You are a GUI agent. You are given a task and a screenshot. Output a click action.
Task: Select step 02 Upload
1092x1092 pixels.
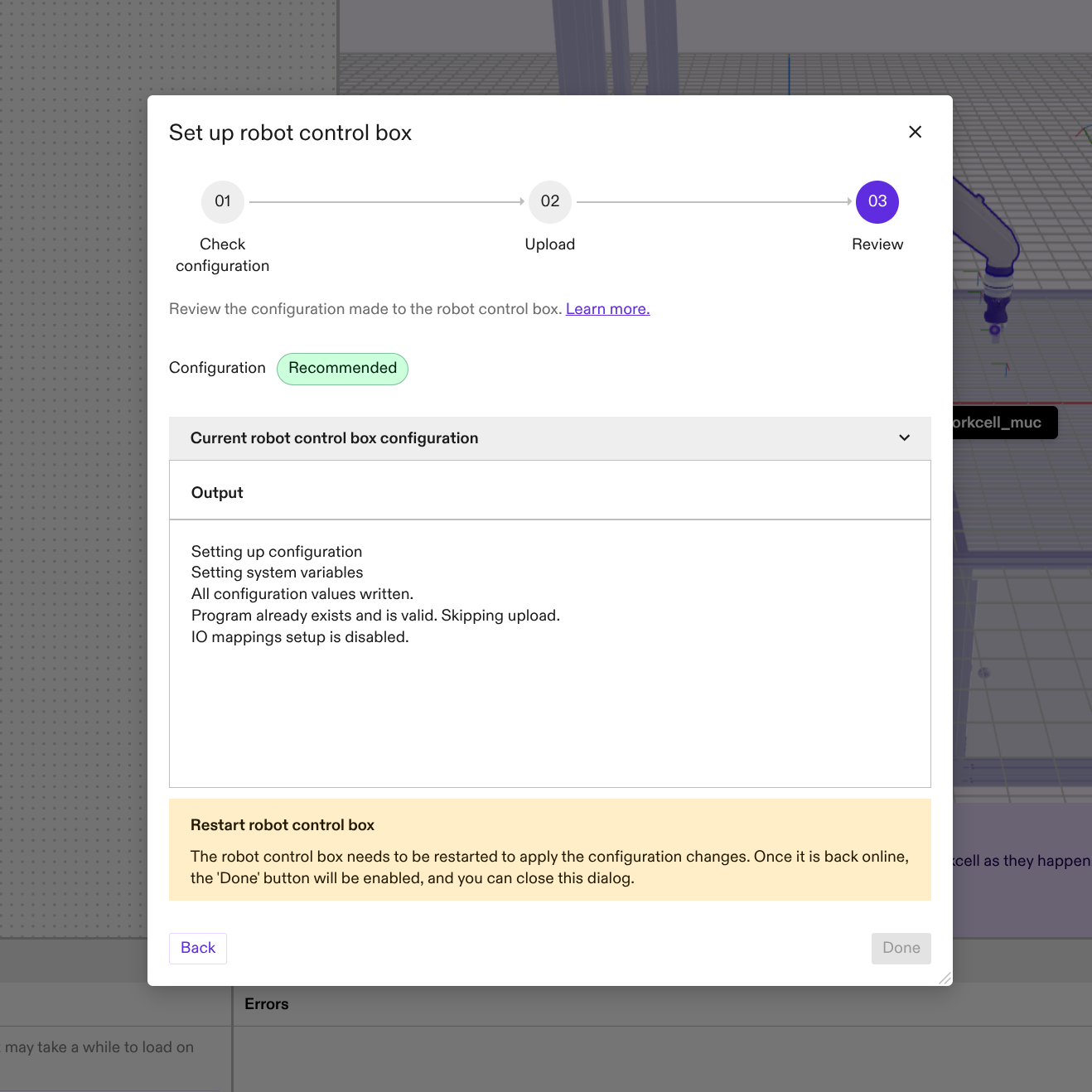click(549, 201)
